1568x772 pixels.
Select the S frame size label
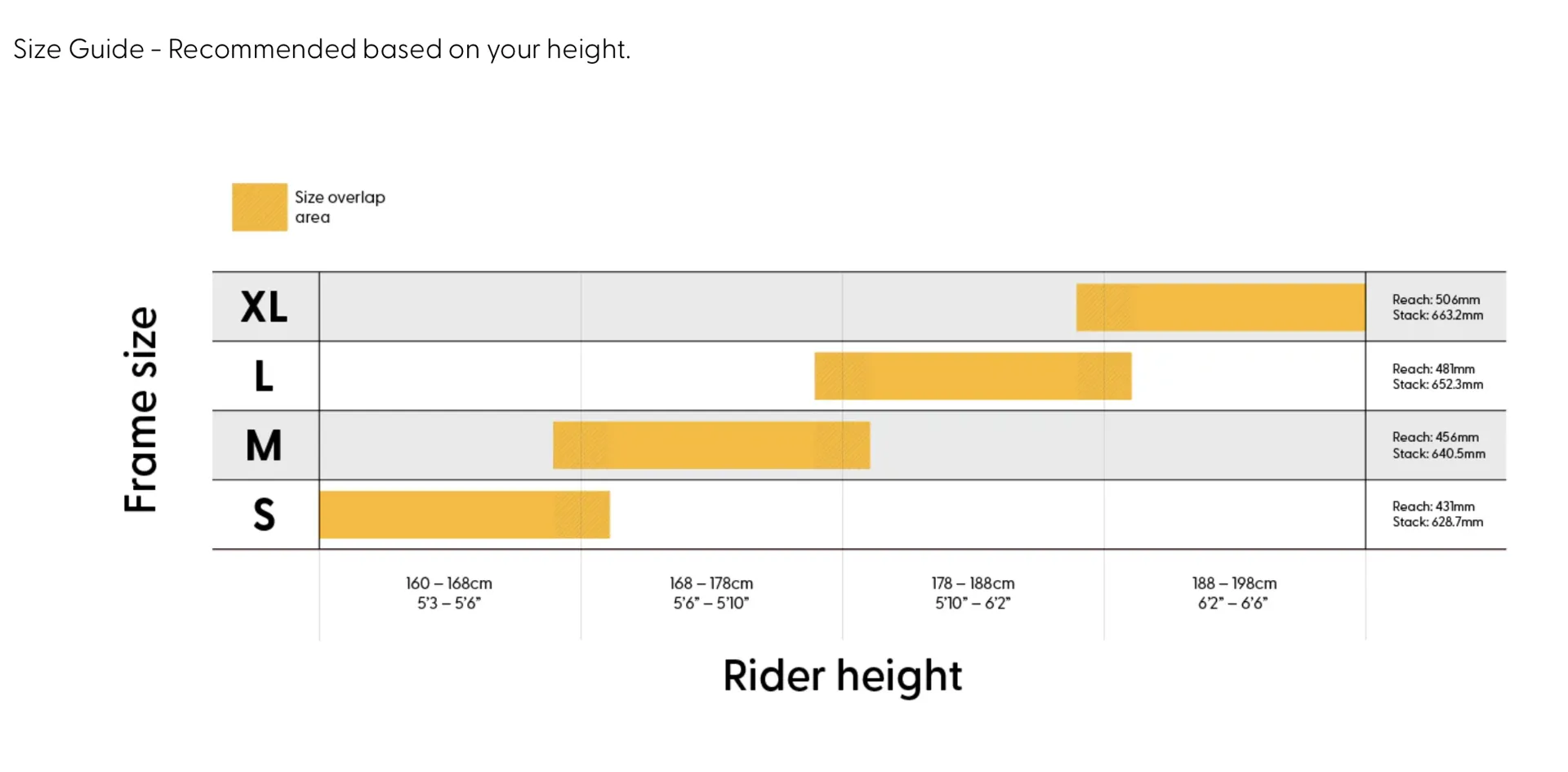coord(264,515)
